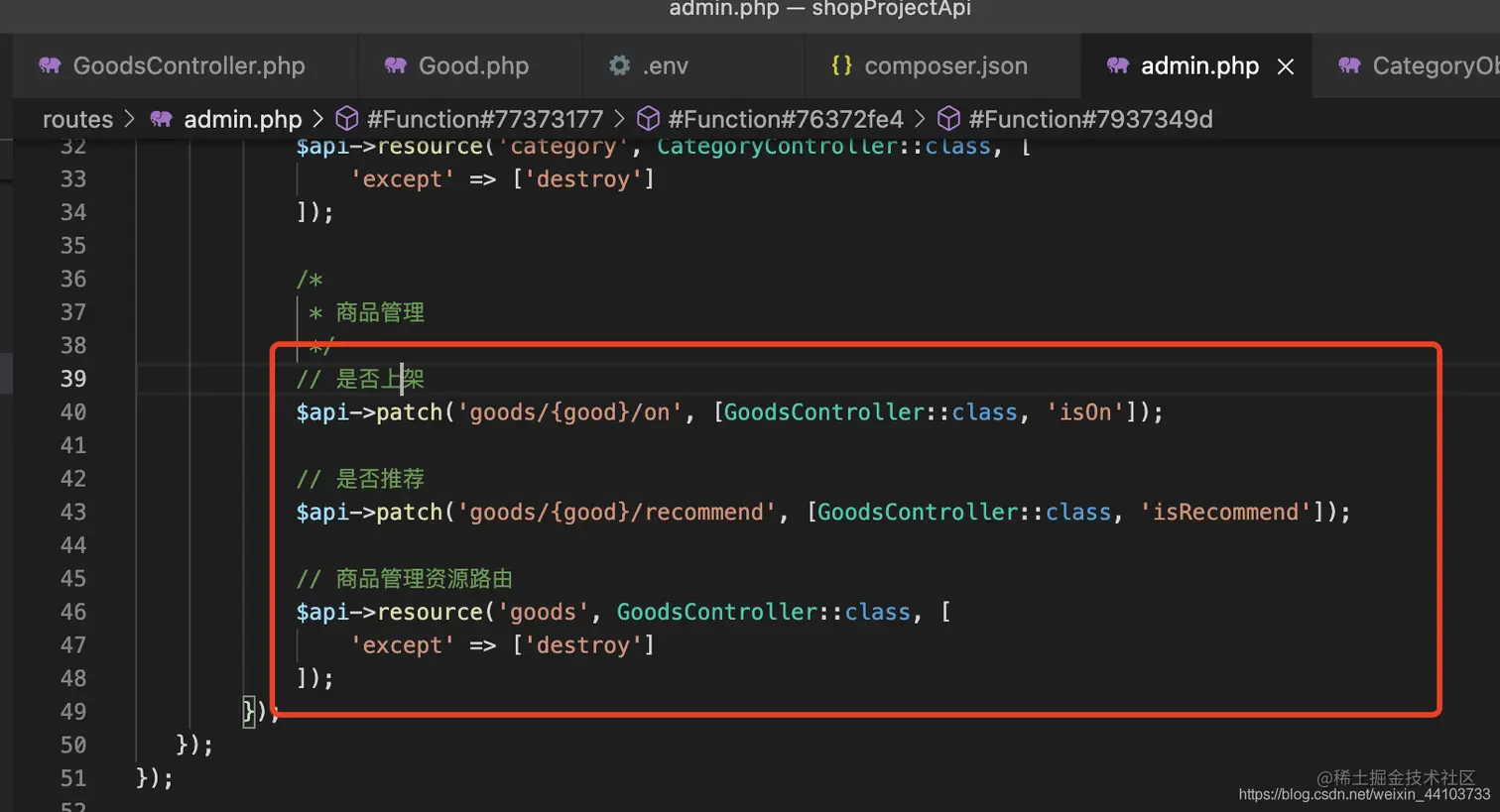This screenshot has width=1500, height=812.
Task: Click the PHP elephant icon on Good.php tab
Action: coord(396,65)
